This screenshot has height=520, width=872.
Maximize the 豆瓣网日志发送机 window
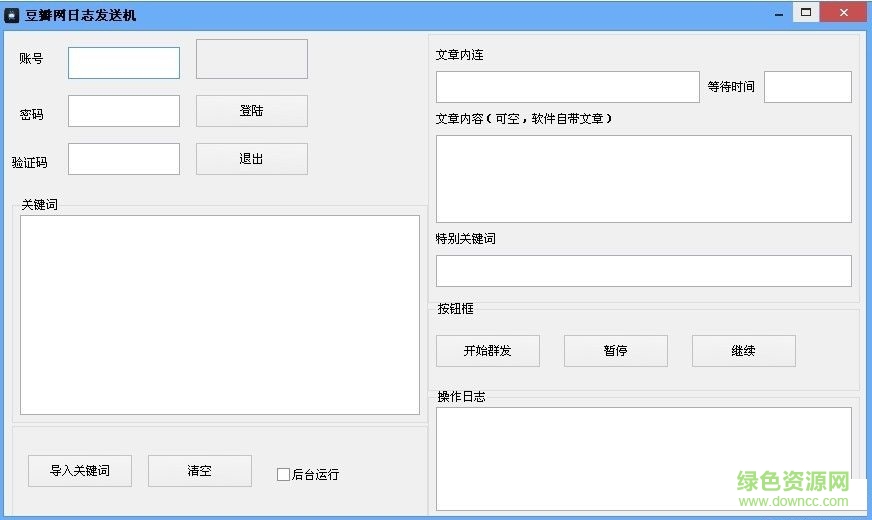(805, 12)
